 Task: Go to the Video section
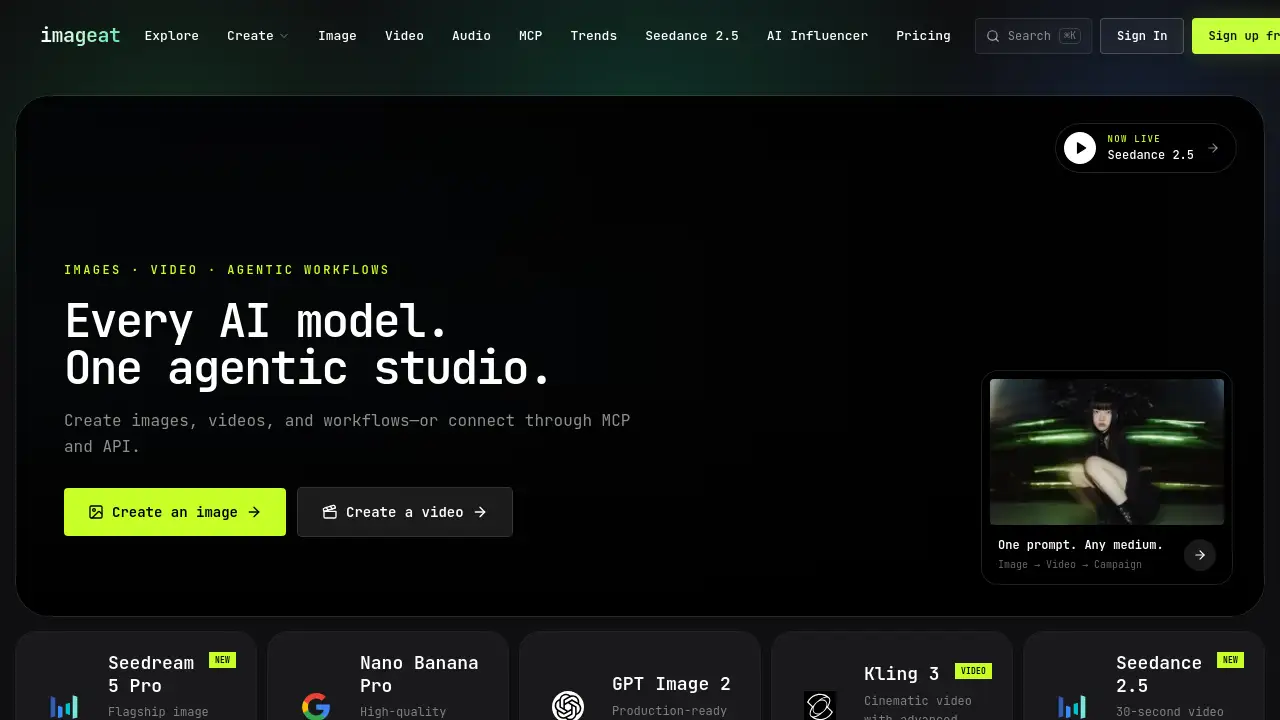coord(404,36)
